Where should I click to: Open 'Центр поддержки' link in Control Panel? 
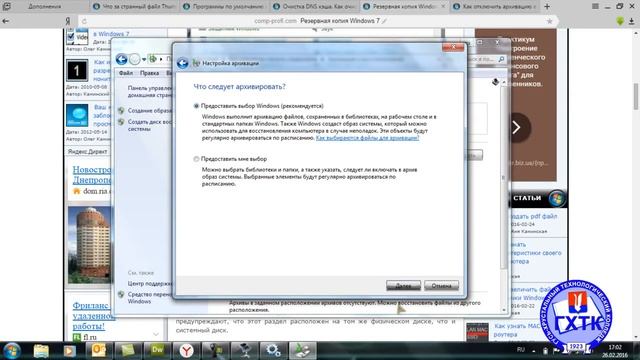pyautogui.click(x=149, y=283)
